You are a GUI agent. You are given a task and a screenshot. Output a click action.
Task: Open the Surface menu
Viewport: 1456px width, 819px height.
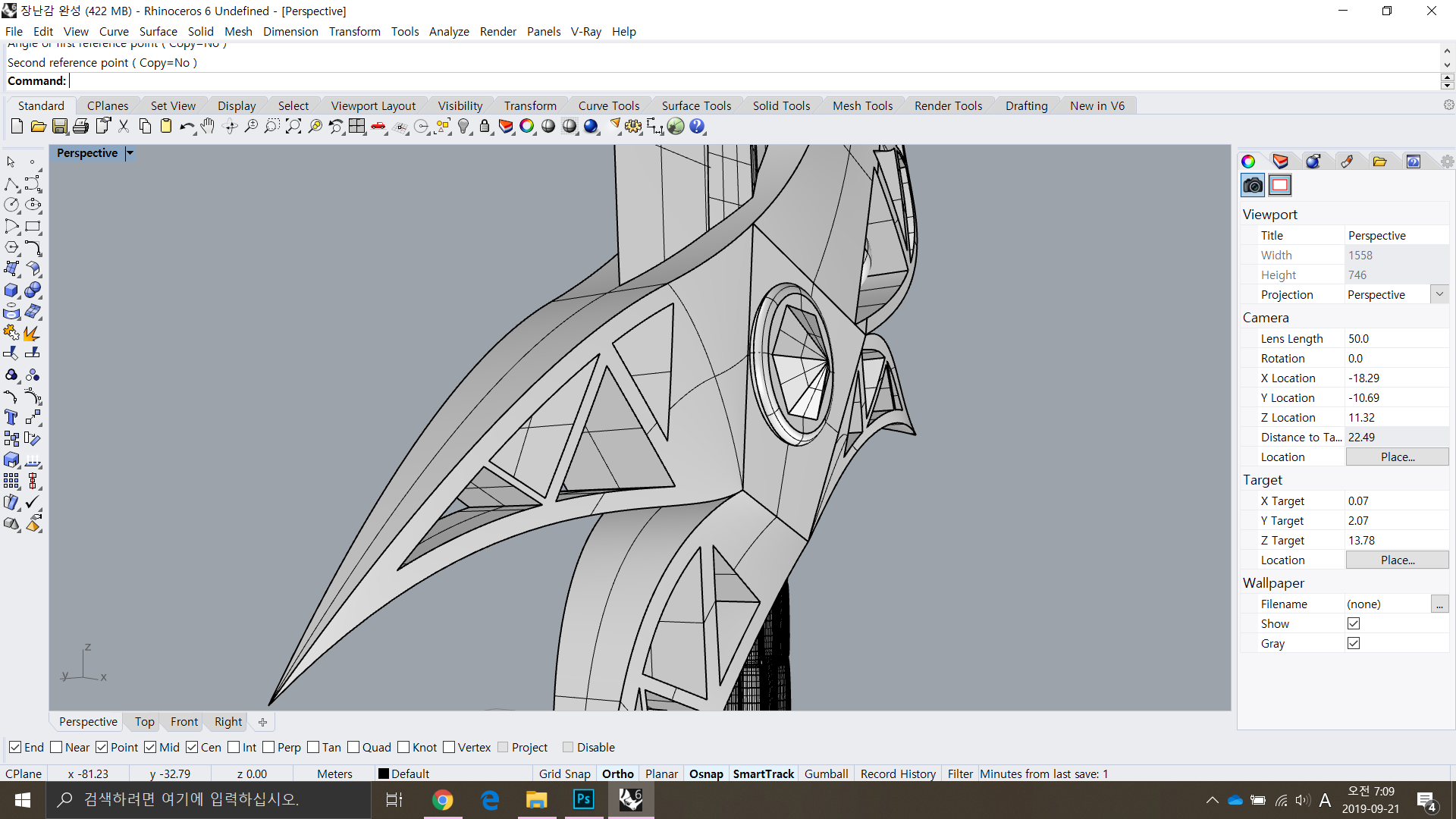(x=158, y=31)
